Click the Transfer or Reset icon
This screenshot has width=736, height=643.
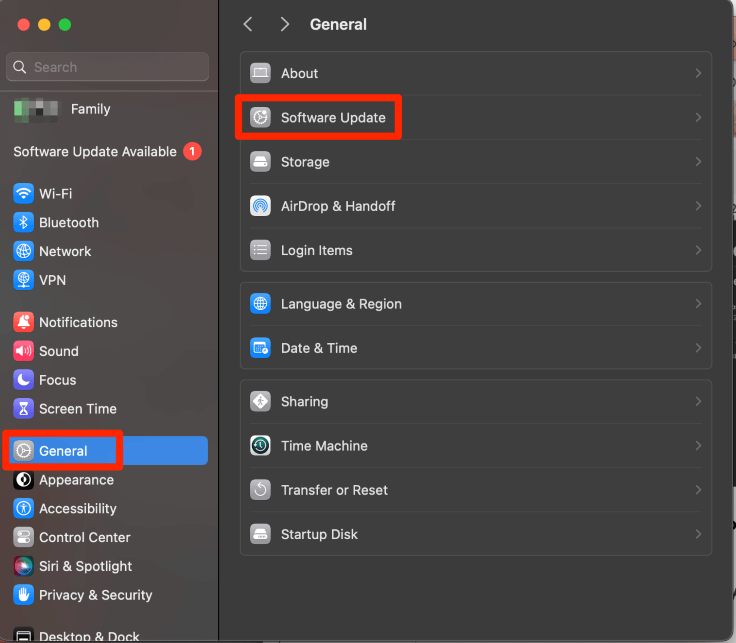click(x=260, y=490)
